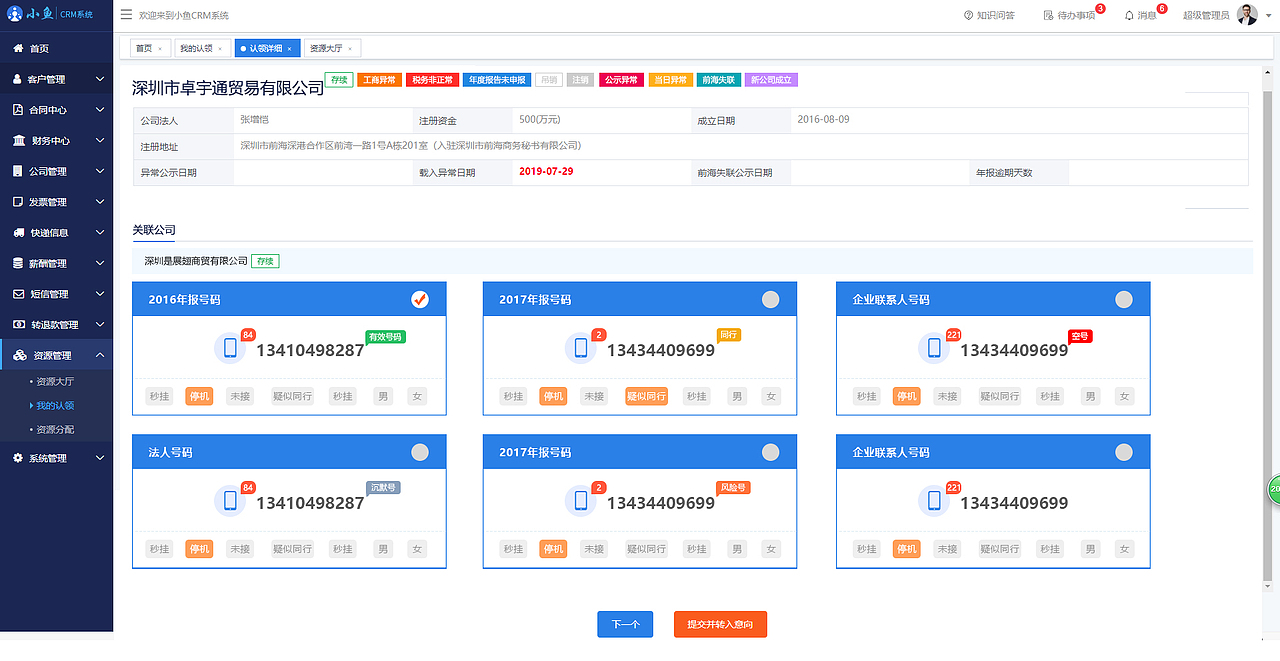
Task: Select the 2017年报号码 card circle
Action: pyautogui.click(x=771, y=297)
